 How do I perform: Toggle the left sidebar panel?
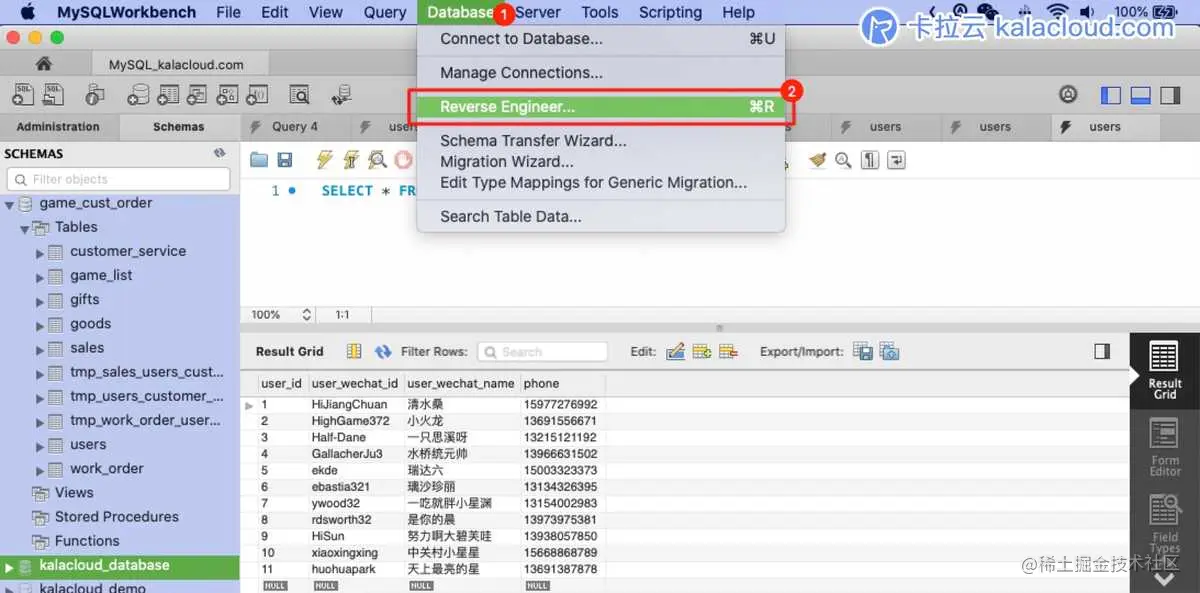[1111, 95]
